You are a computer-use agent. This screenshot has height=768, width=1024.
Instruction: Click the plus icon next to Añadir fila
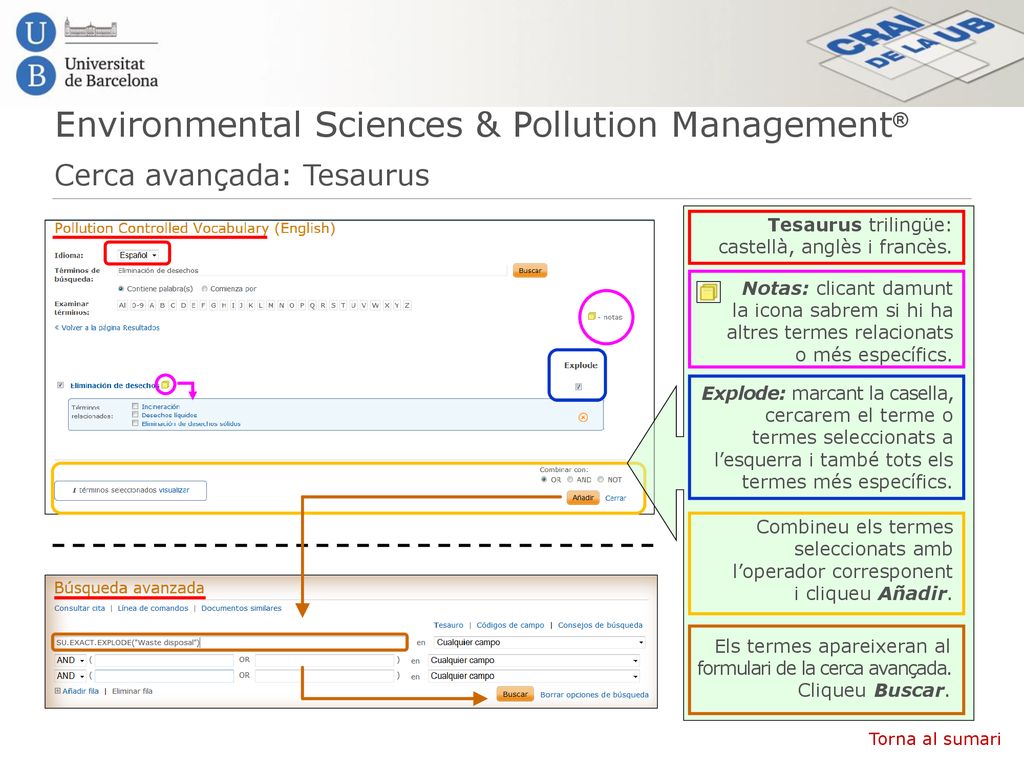tap(57, 691)
